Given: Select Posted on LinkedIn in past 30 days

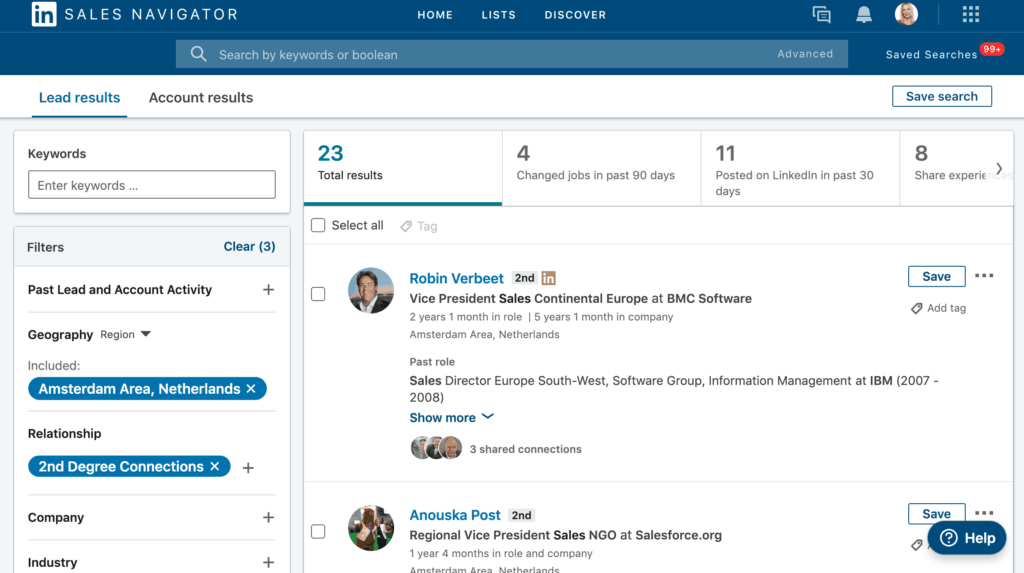Looking at the screenshot, I should click(800, 168).
